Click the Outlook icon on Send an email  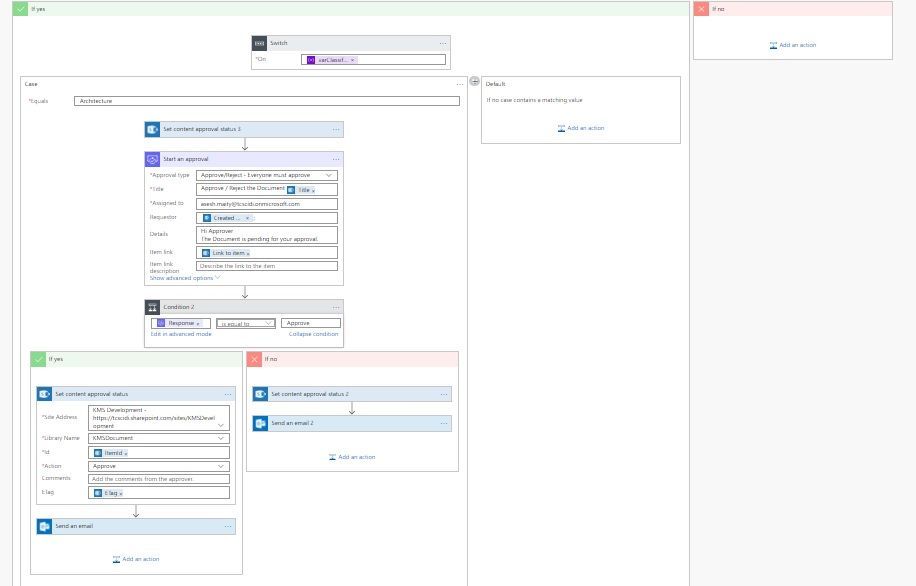click(x=44, y=526)
